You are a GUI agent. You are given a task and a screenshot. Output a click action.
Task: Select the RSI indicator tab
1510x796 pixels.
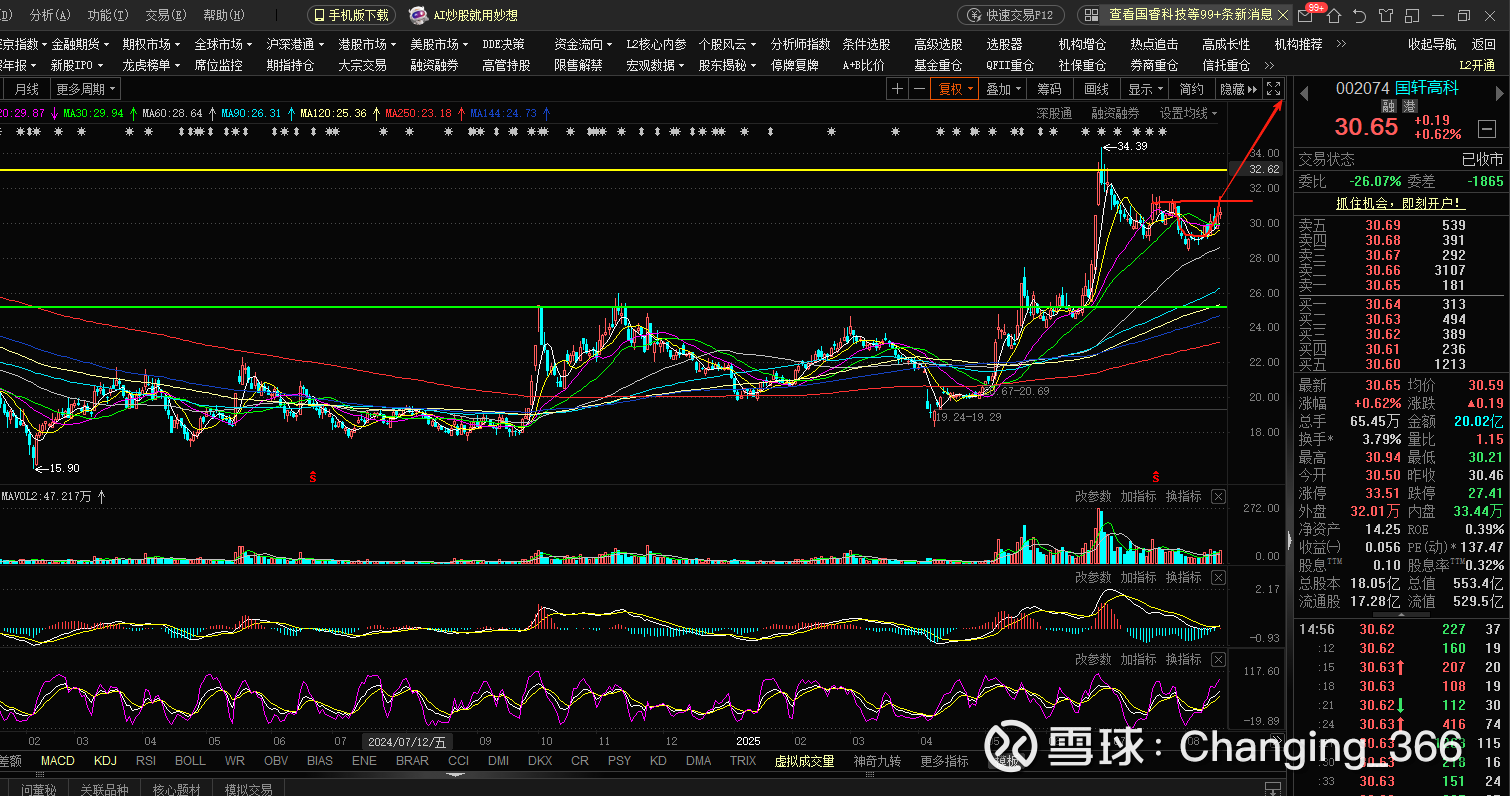tap(146, 761)
